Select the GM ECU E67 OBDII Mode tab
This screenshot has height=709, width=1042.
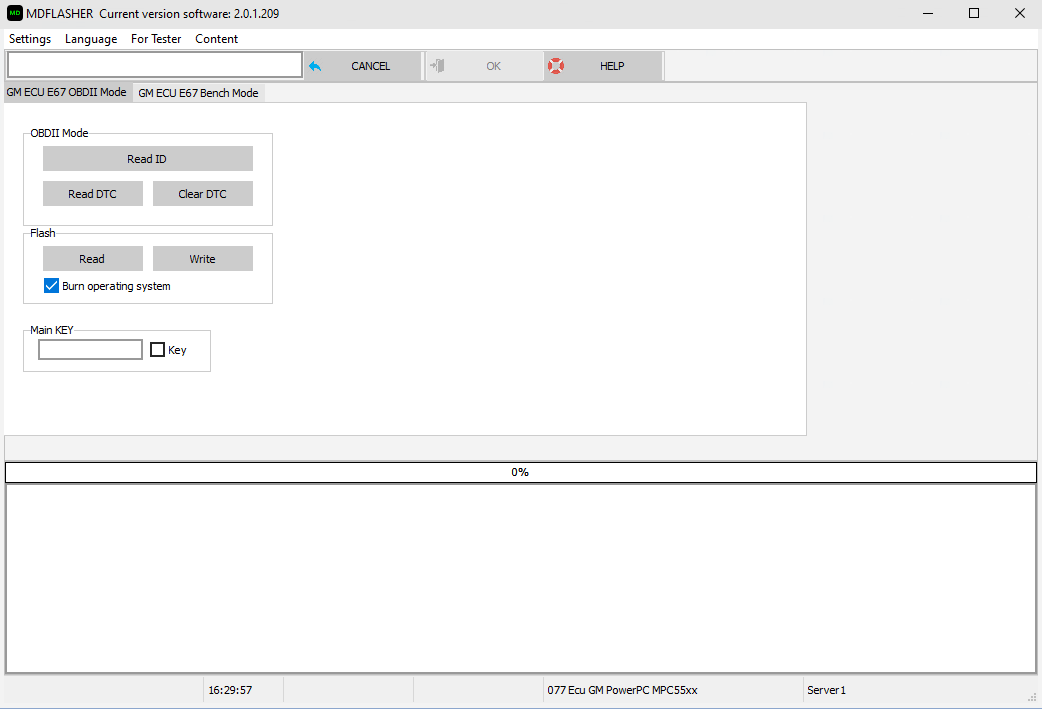pos(66,92)
